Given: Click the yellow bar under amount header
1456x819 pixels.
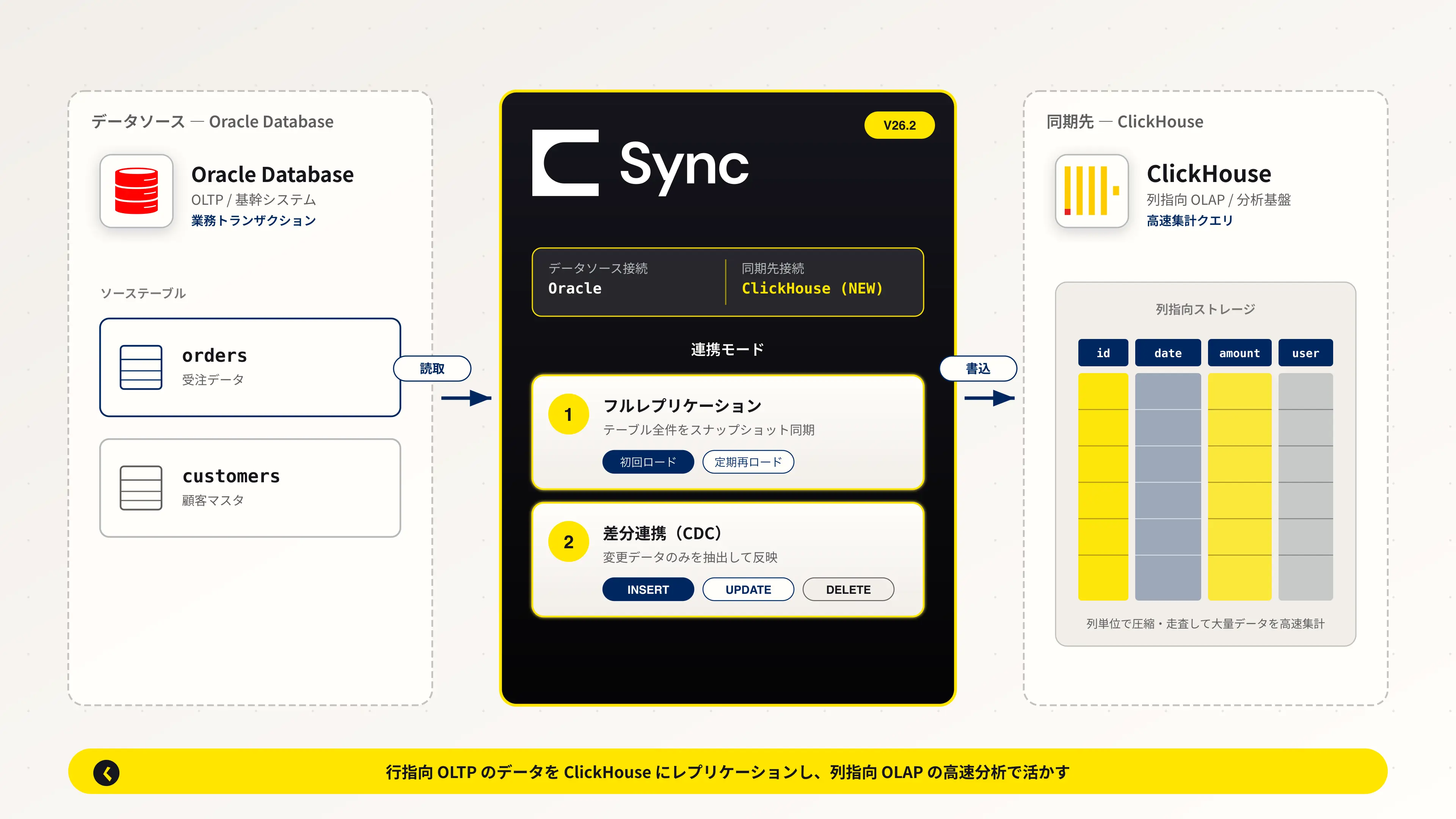Looking at the screenshot, I should 1239,486.
